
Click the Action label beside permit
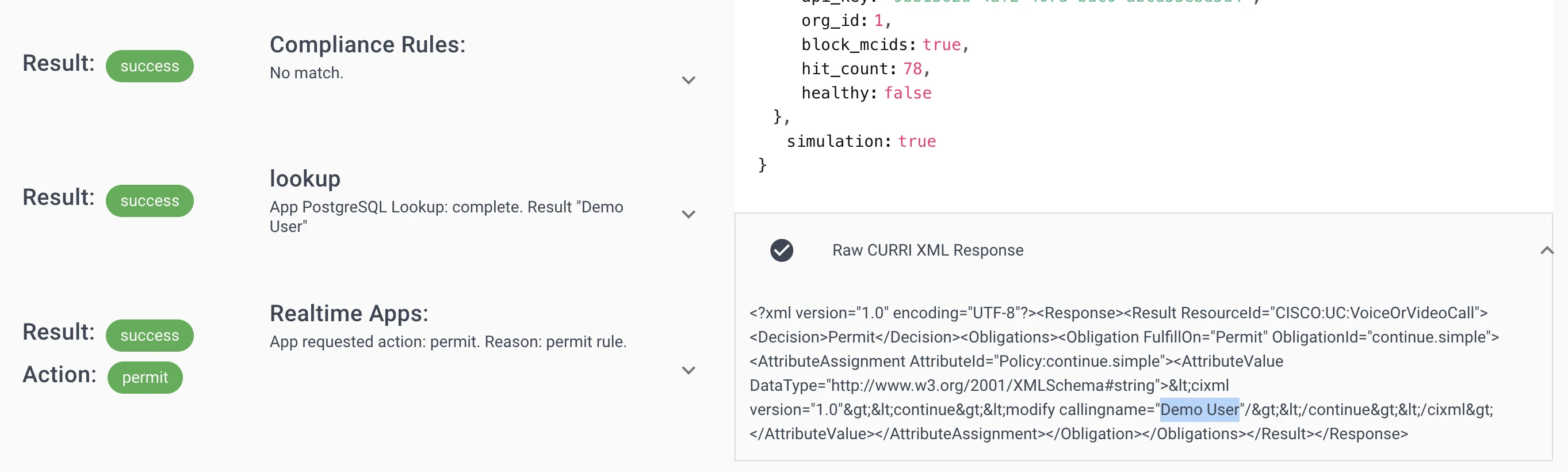click(60, 375)
